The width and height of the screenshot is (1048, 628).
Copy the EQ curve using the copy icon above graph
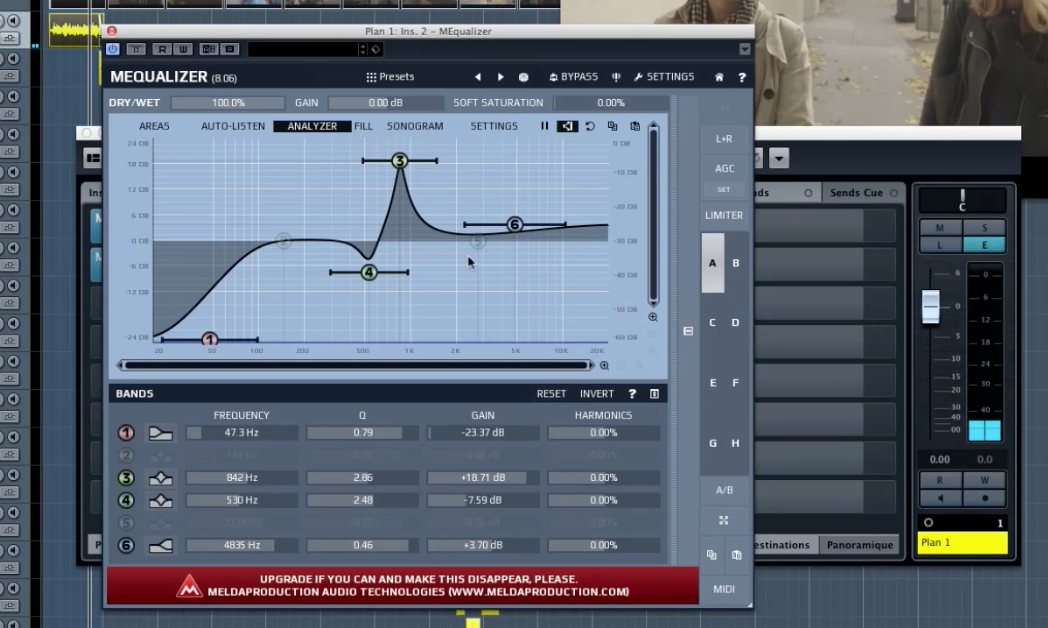click(612, 126)
